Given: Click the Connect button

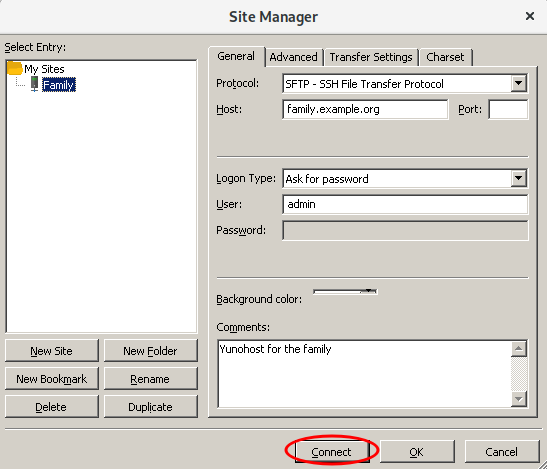Looking at the screenshot, I should pyautogui.click(x=332, y=452).
